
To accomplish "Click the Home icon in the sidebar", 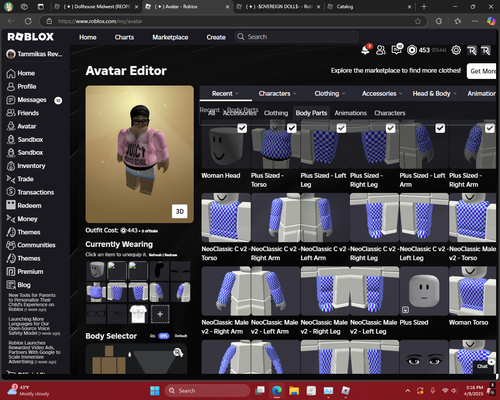I will click(x=11, y=73).
